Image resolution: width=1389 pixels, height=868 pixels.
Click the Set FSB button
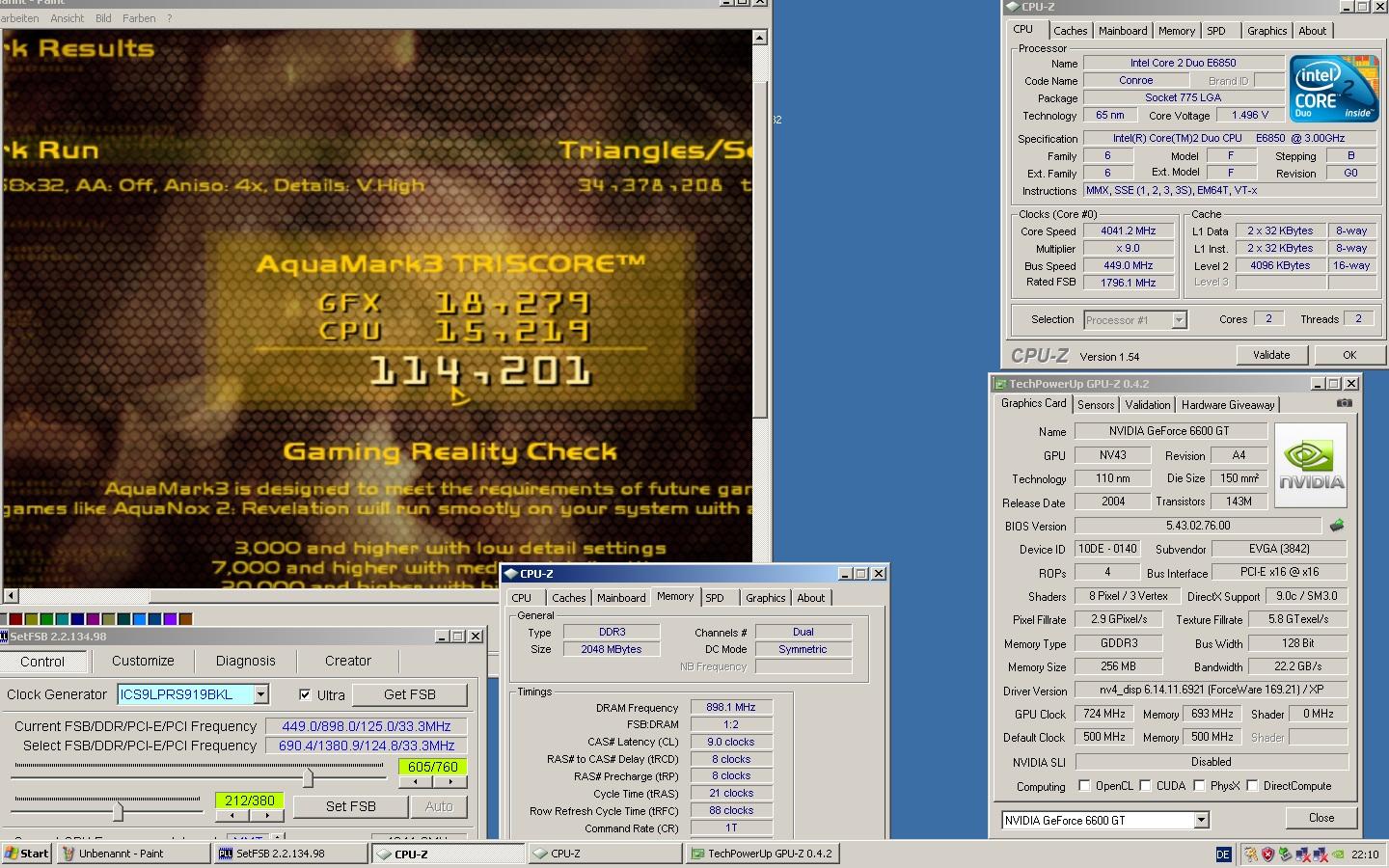351,806
